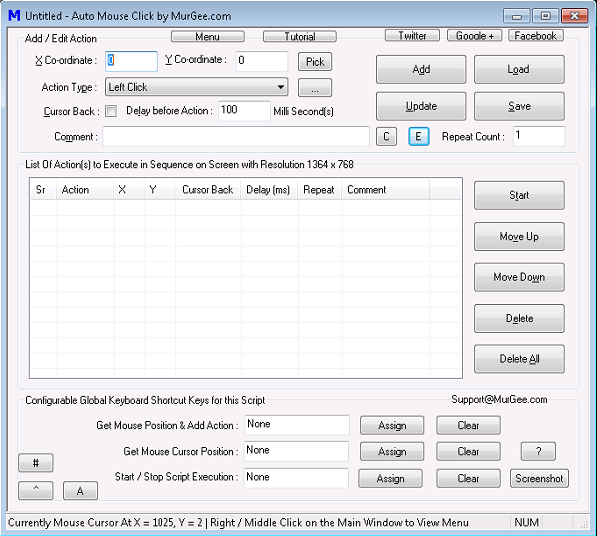Screen dimensions: 597x536
Task: Focus the X Co-ordinate input field
Action: (x=131, y=61)
